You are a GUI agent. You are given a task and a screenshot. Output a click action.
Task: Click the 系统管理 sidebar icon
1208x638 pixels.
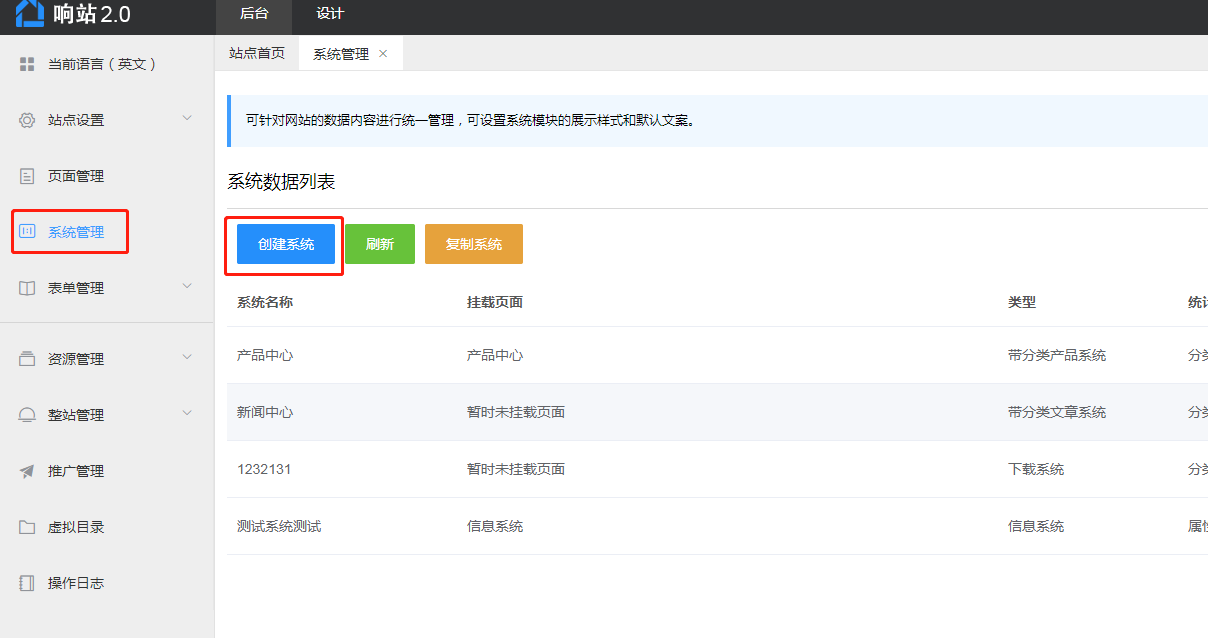click(x=27, y=232)
